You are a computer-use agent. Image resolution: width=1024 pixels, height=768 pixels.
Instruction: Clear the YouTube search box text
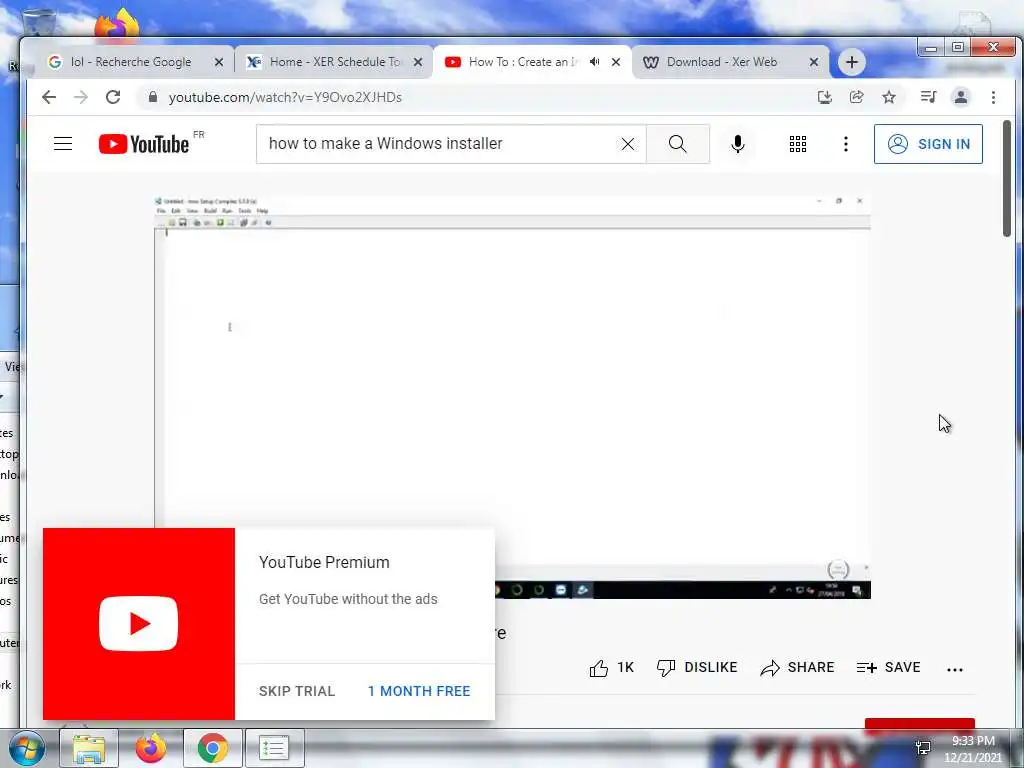(628, 144)
